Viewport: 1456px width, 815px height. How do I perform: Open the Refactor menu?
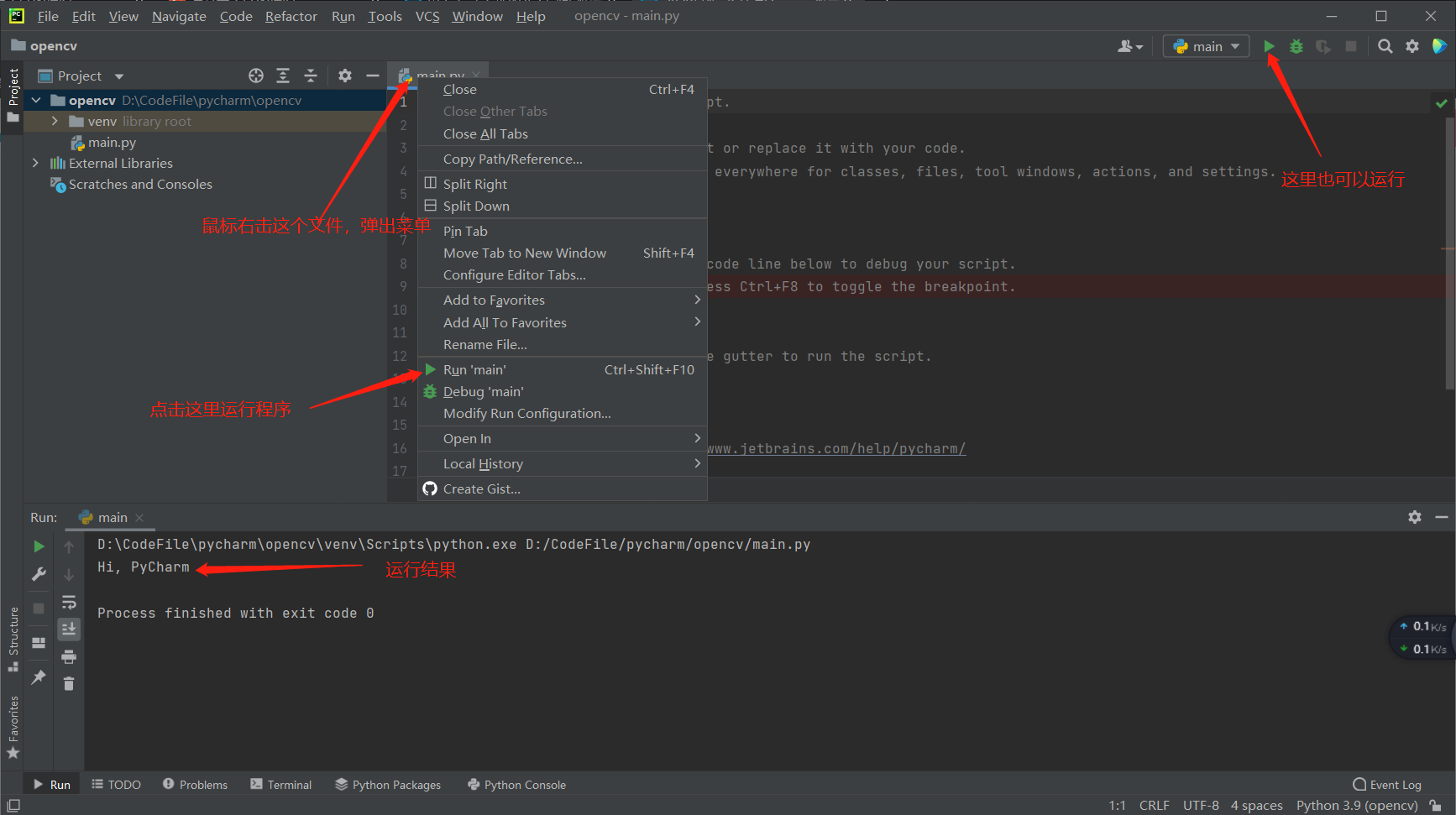pyautogui.click(x=291, y=16)
